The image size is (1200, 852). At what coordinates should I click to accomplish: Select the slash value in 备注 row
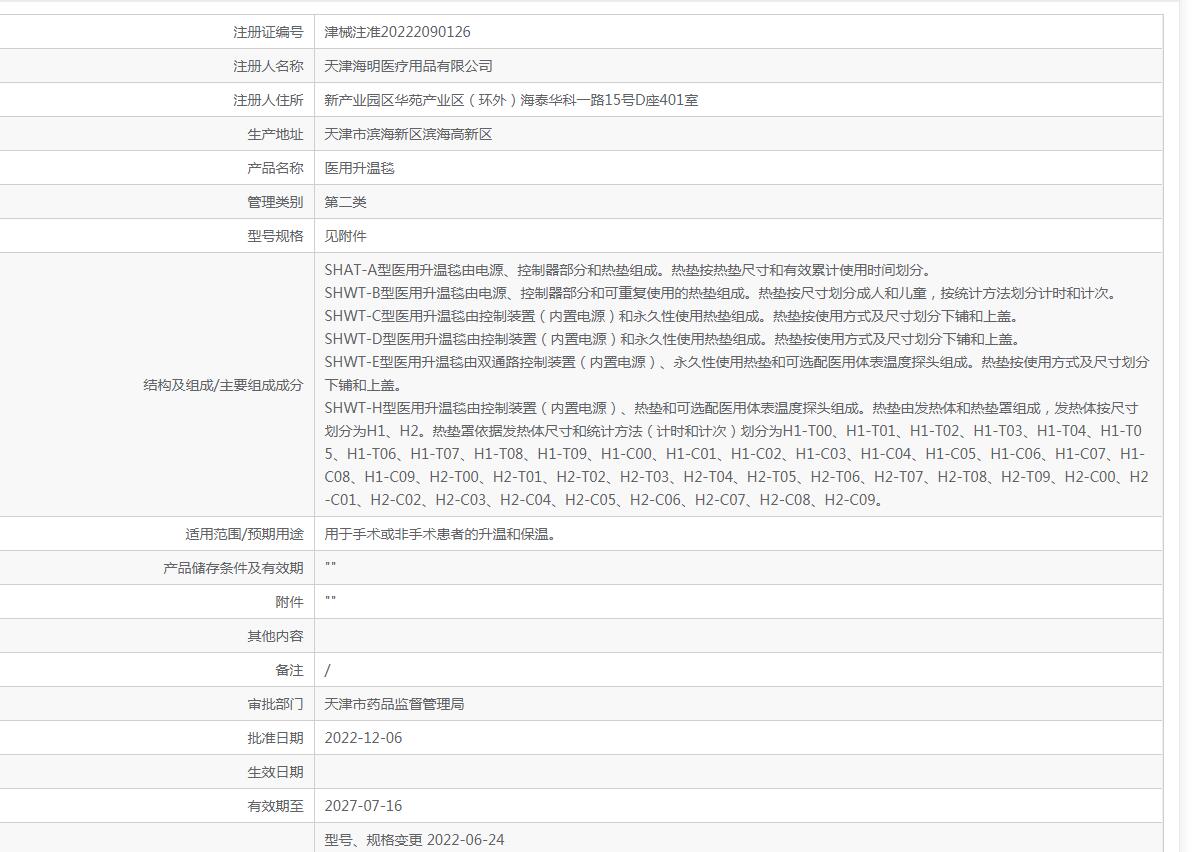point(327,670)
